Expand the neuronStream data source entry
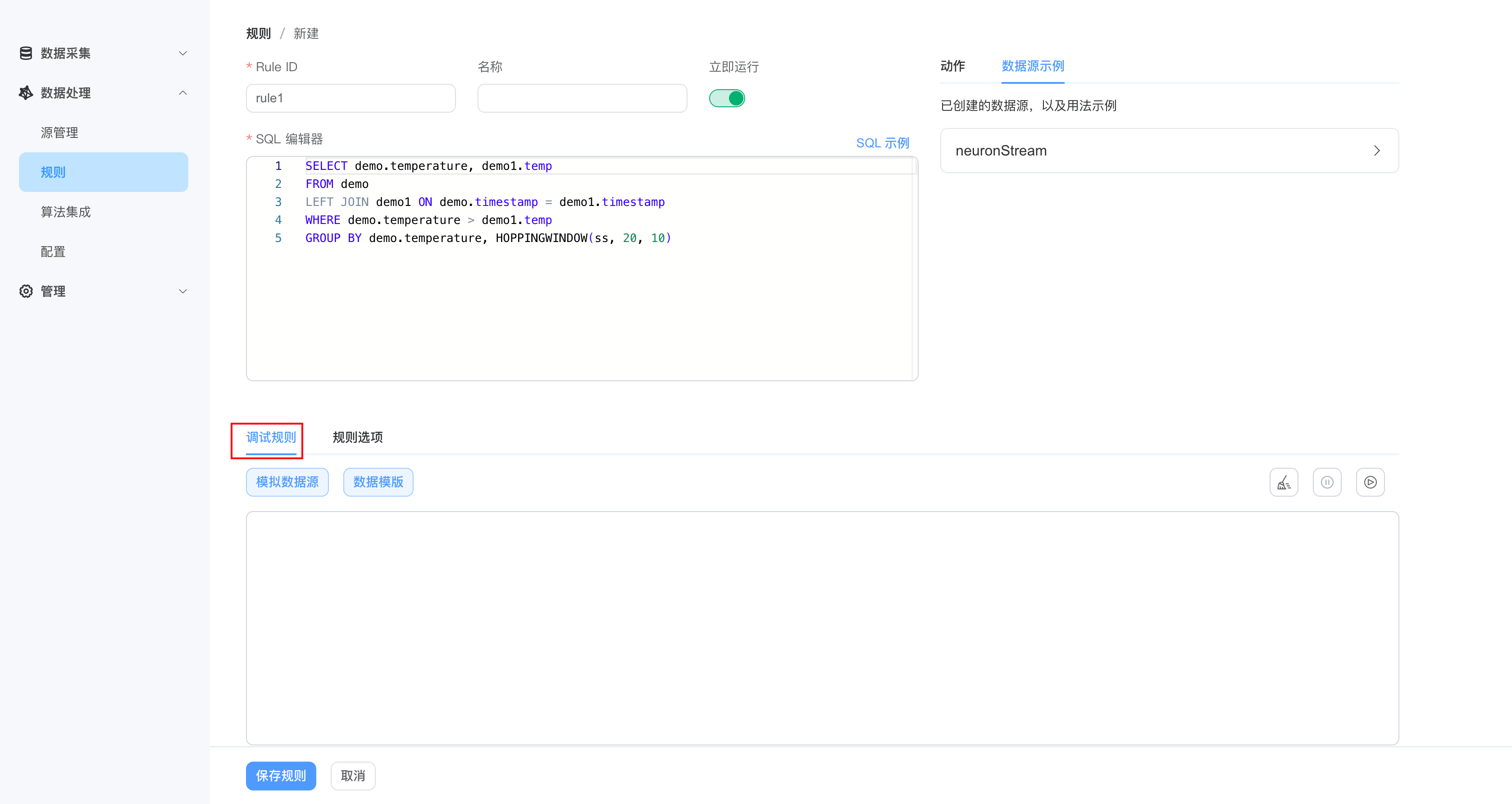Image resolution: width=1512 pixels, height=804 pixels. coord(1377,151)
